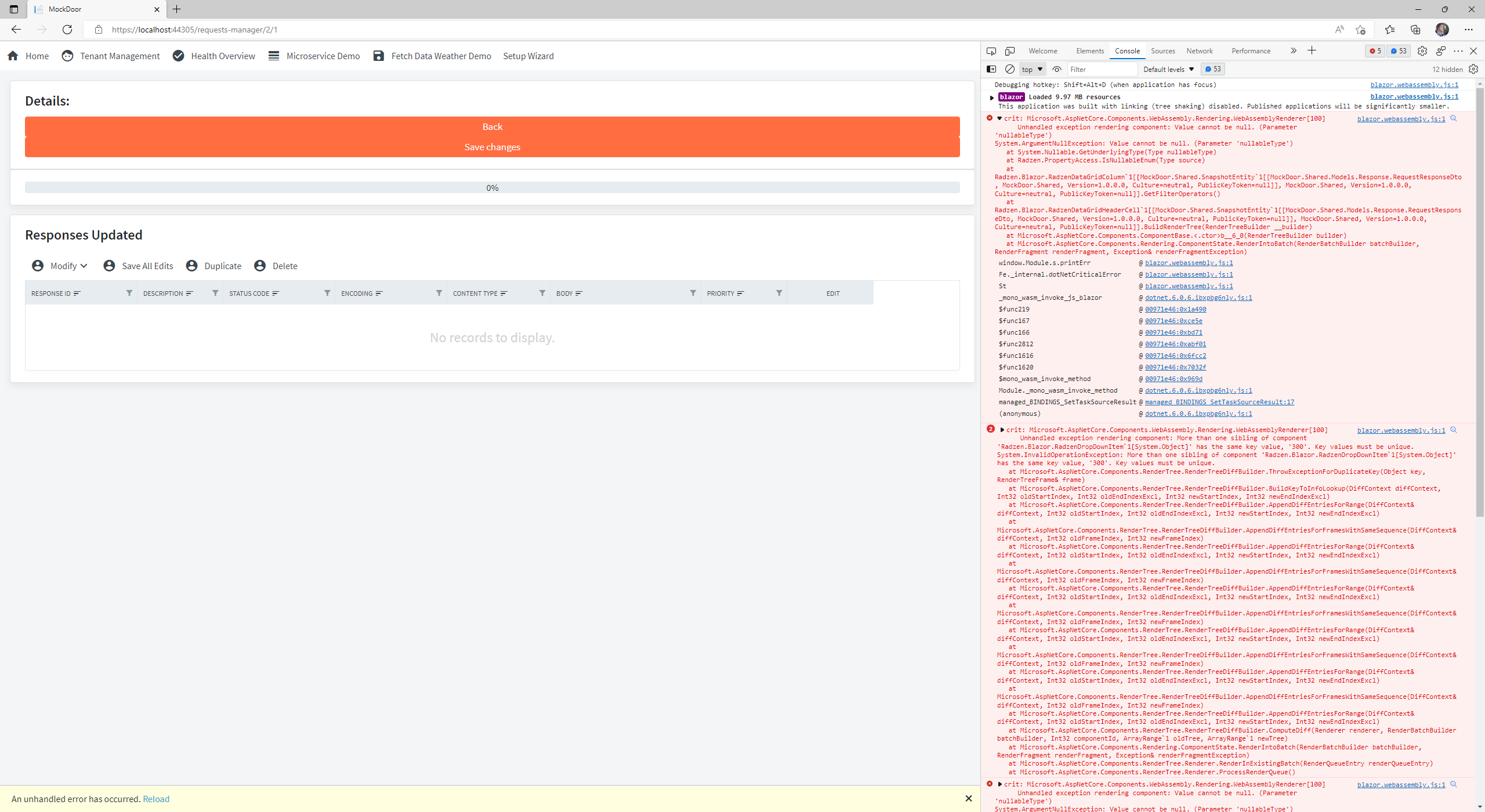The width and height of the screenshot is (1485, 812).
Task: Click the Home house icon
Action: tap(13, 56)
